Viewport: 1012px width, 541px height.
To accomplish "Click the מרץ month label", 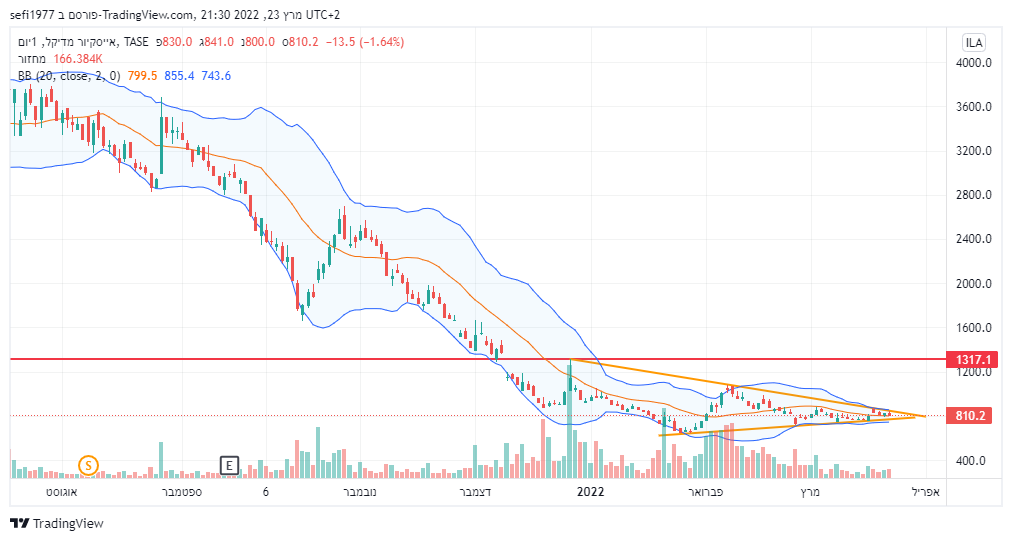I will [809, 492].
